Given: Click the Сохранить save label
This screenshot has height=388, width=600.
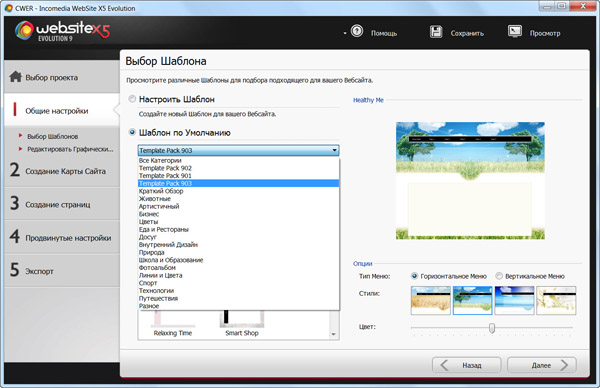Looking at the screenshot, I should click(x=467, y=33).
